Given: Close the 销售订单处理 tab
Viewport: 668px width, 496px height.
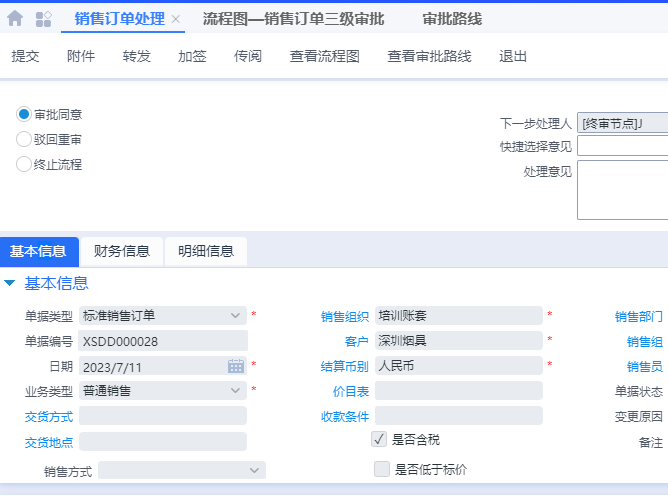Looking at the screenshot, I should [176, 20].
